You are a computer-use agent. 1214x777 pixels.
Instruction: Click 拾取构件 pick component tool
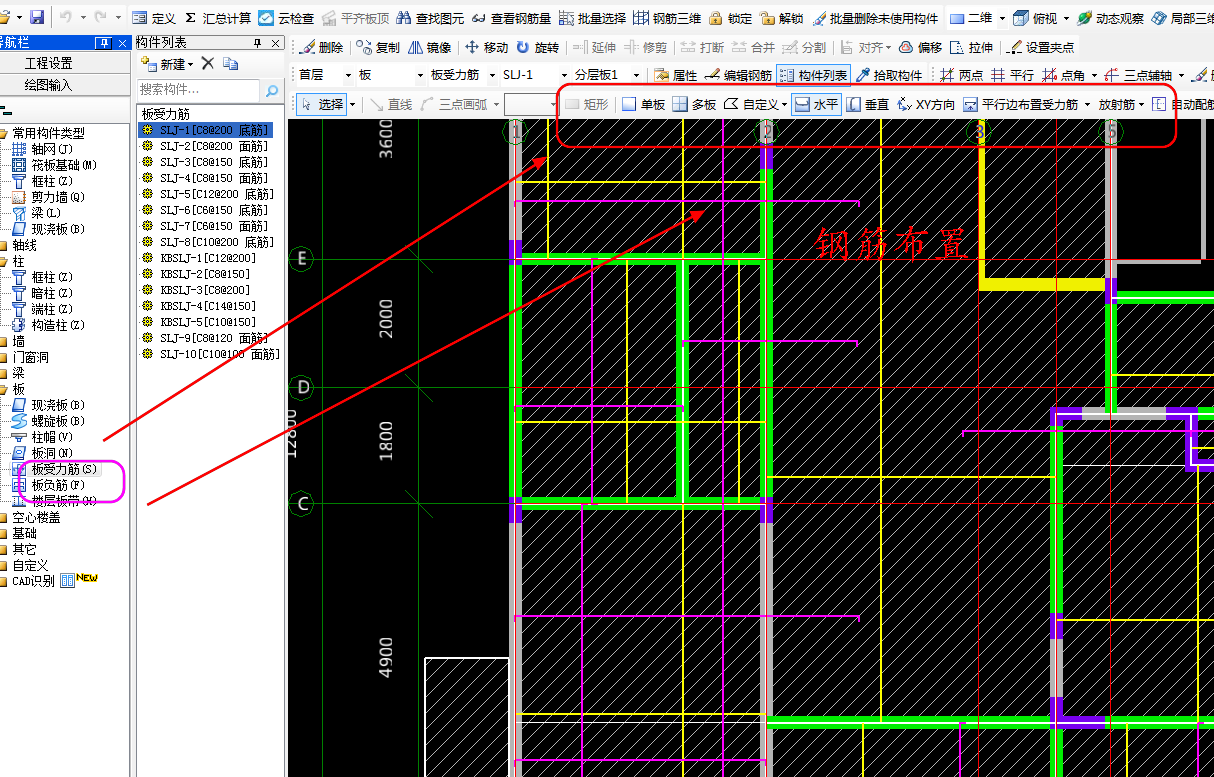pos(889,75)
